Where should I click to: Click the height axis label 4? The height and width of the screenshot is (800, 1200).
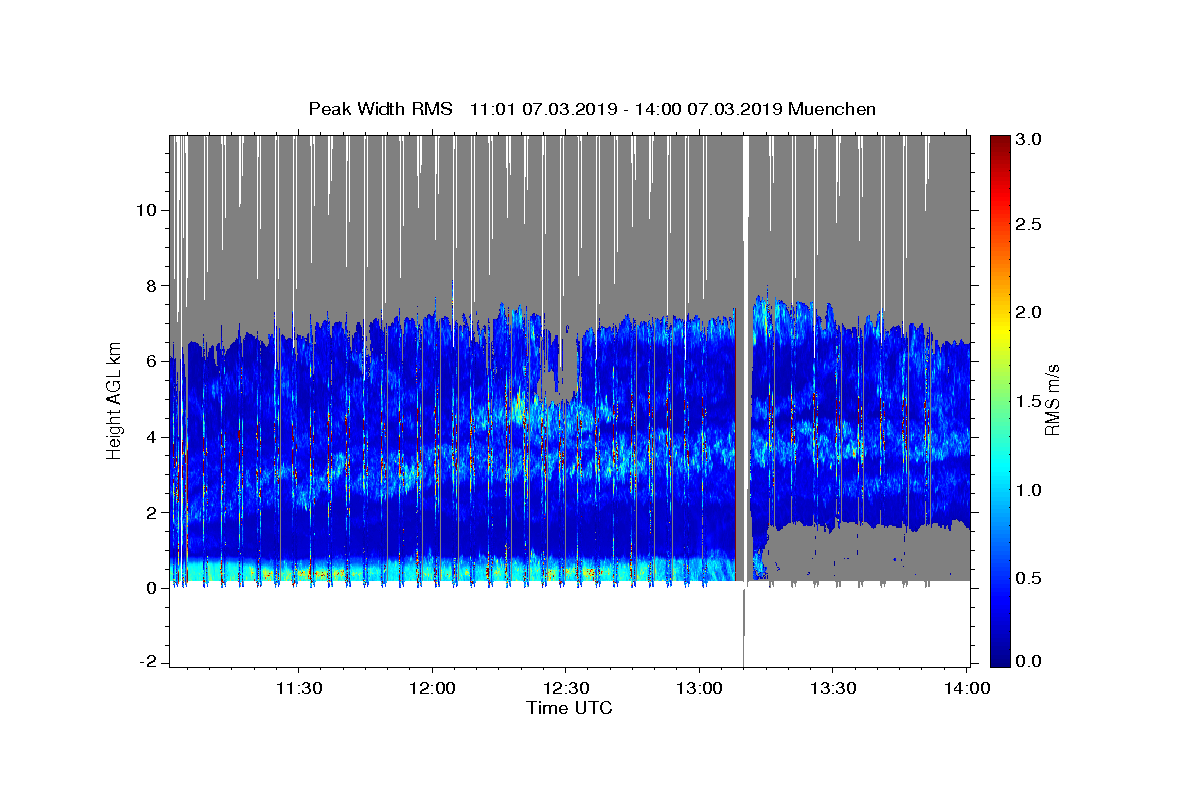click(x=153, y=437)
